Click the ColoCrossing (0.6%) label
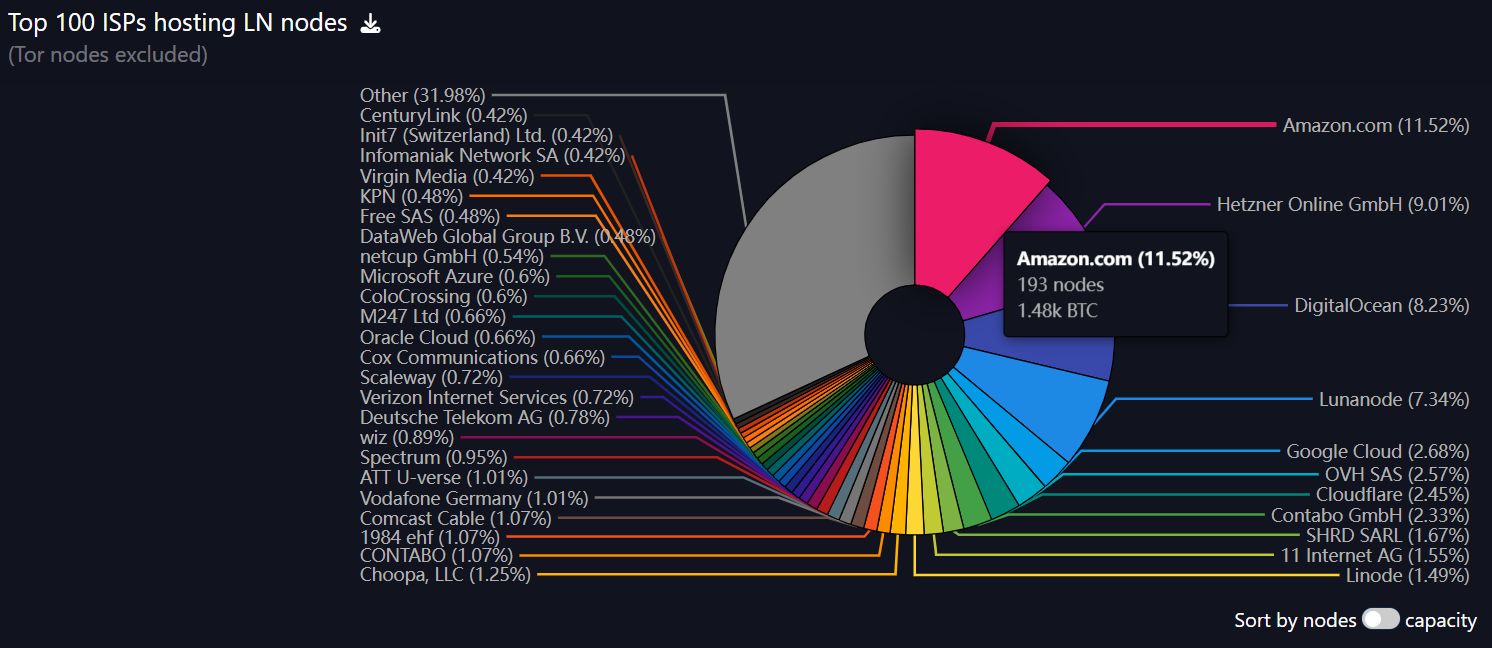Image resolution: width=1492 pixels, height=648 pixels. tap(443, 296)
